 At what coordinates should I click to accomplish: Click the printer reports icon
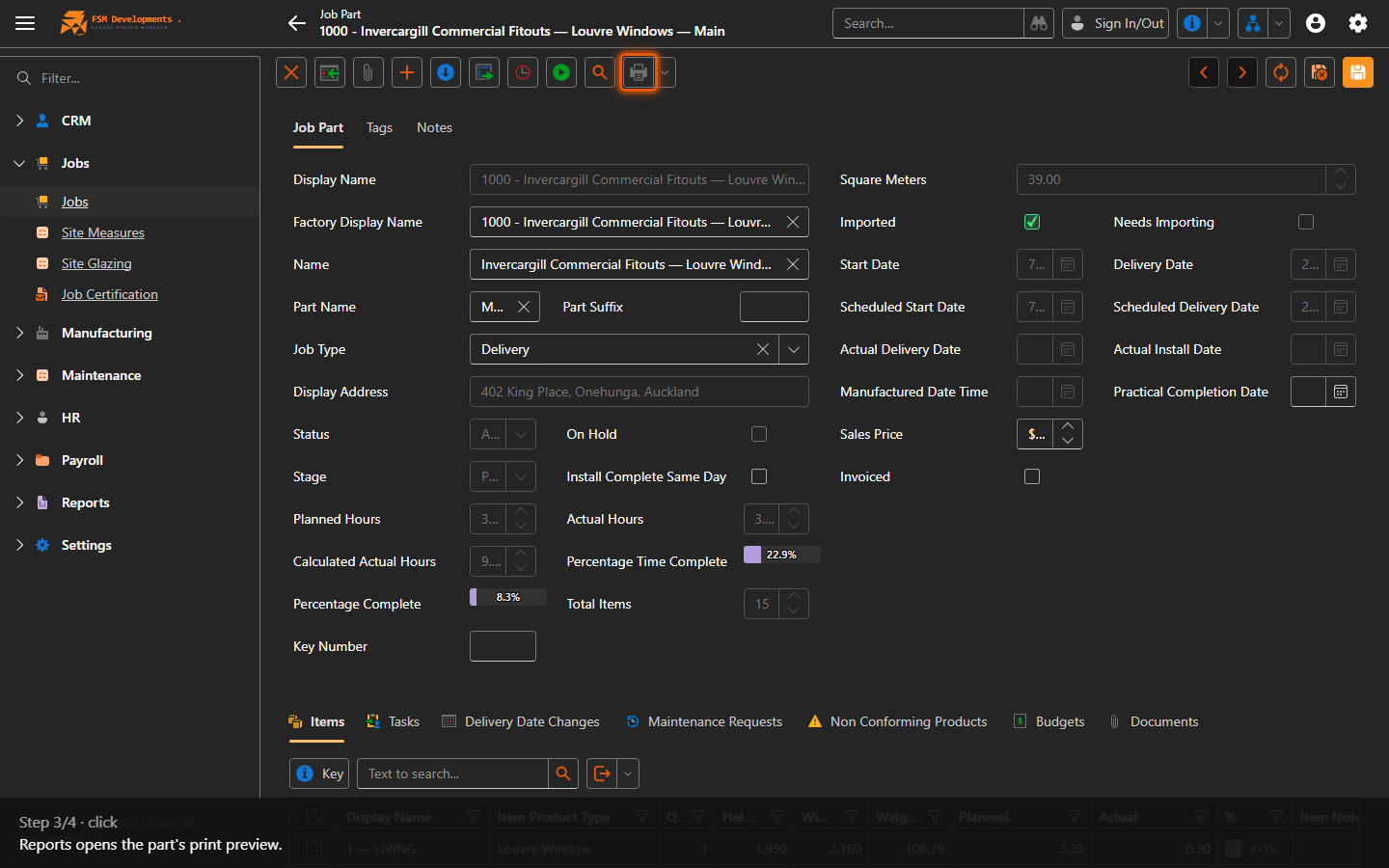point(639,72)
